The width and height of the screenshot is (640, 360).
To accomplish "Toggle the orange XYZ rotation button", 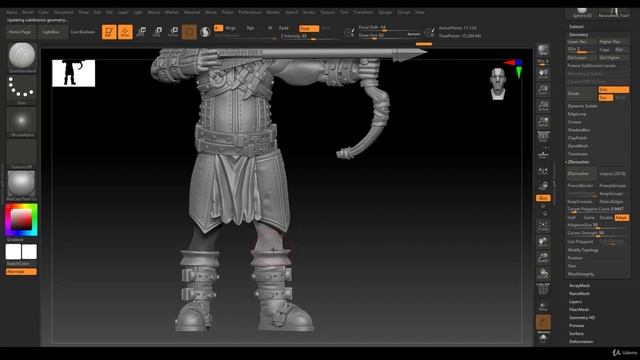I will pos(543,198).
